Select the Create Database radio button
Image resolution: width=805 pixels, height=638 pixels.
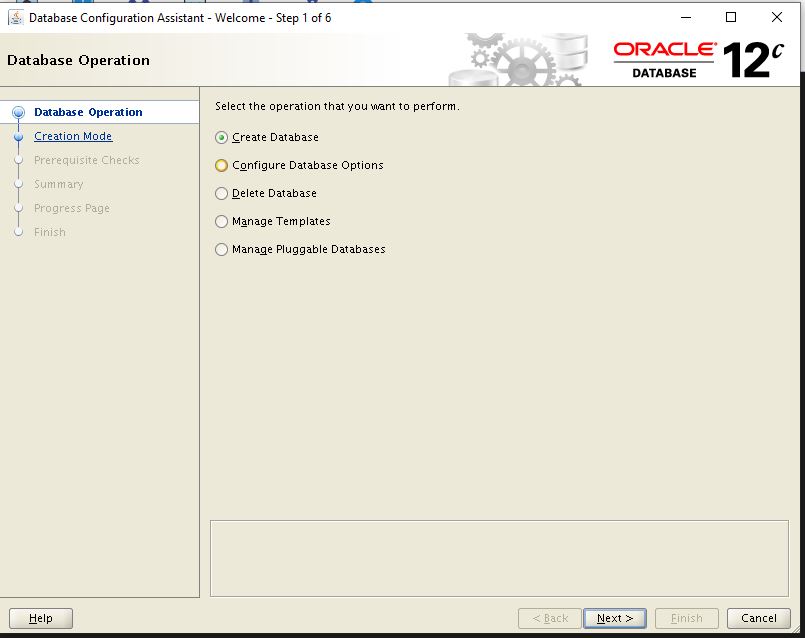point(221,137)
